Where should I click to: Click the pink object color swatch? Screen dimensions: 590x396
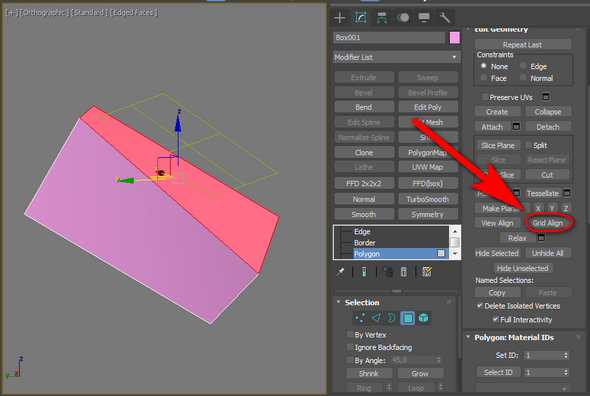[455, 38]
